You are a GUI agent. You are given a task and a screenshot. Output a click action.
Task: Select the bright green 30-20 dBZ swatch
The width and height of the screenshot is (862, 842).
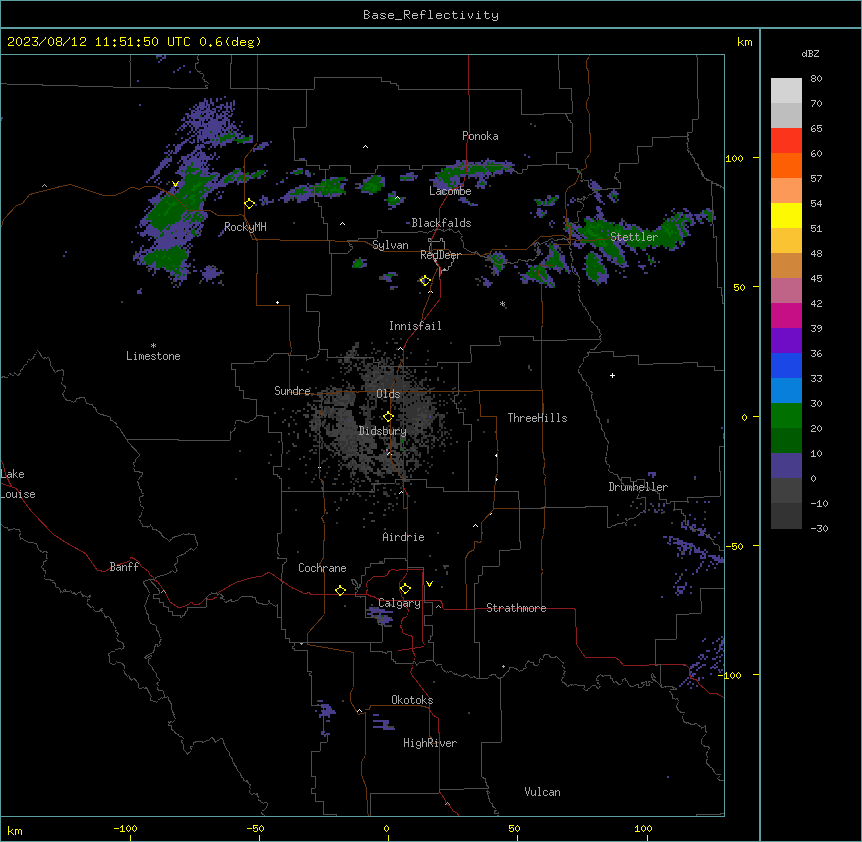coord(786,416)
